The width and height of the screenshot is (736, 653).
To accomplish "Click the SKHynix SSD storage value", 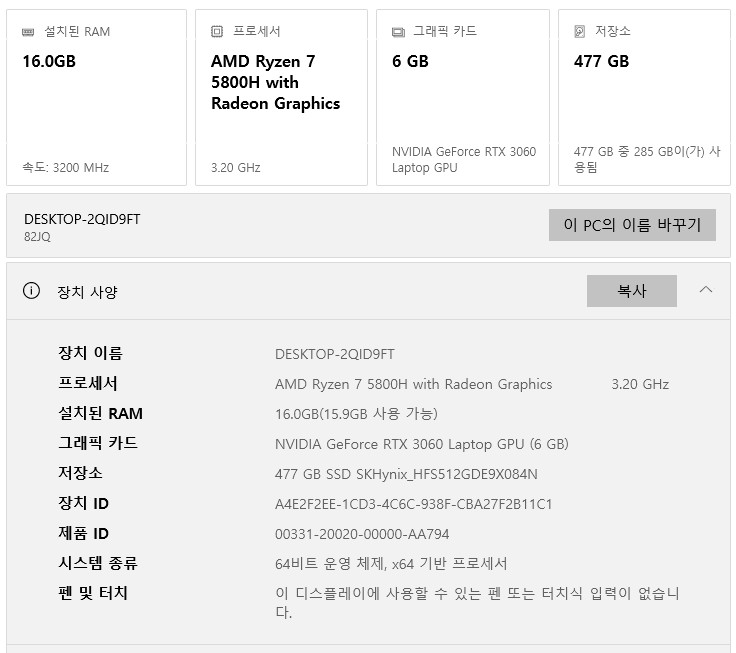I will [406, 474].
